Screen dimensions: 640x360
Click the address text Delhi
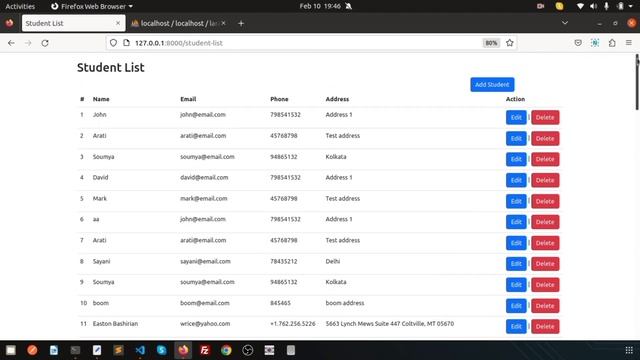coord(333,261)
